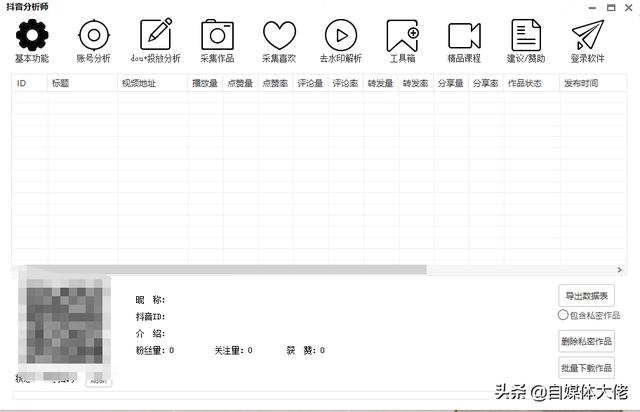640x412 pixels.
Task: Open 建议/赞助 document icon
Action: coord(526,35)
